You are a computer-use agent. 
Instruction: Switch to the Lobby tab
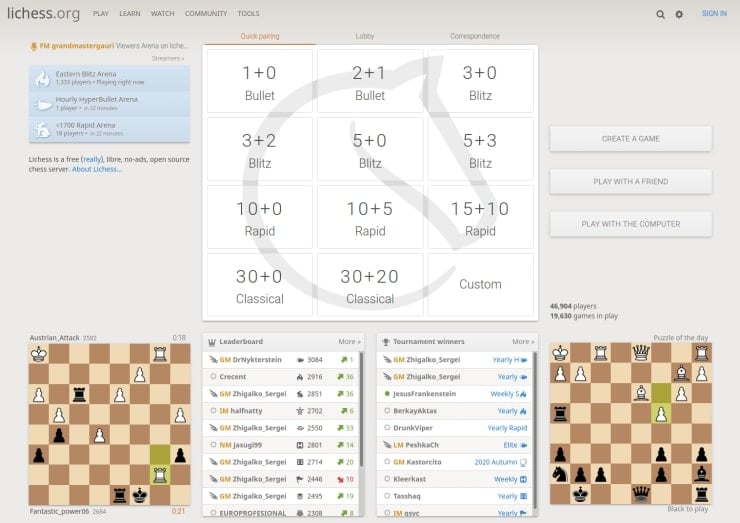pyautogui.click(x=366, y=36)
